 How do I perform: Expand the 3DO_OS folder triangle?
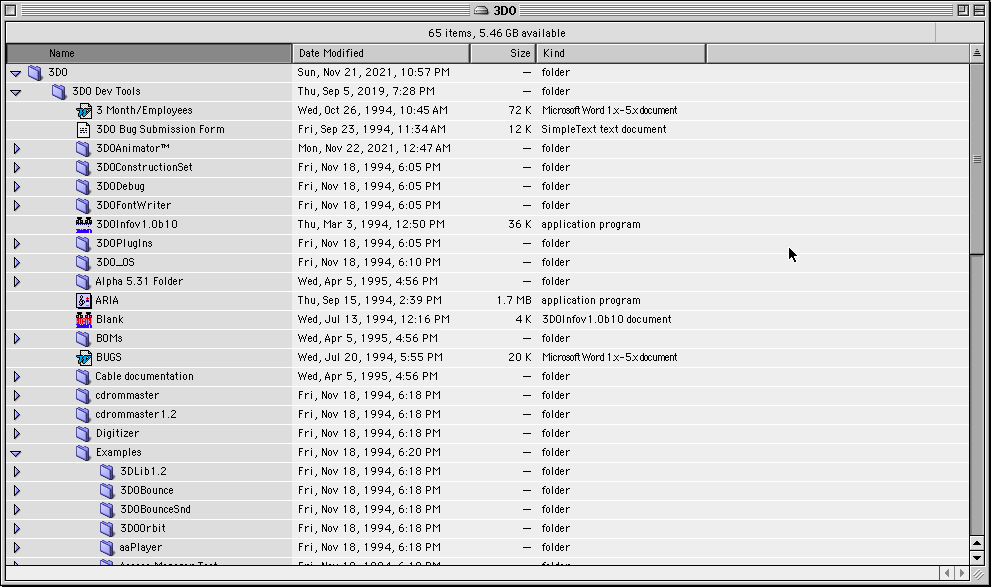[16, 262]
